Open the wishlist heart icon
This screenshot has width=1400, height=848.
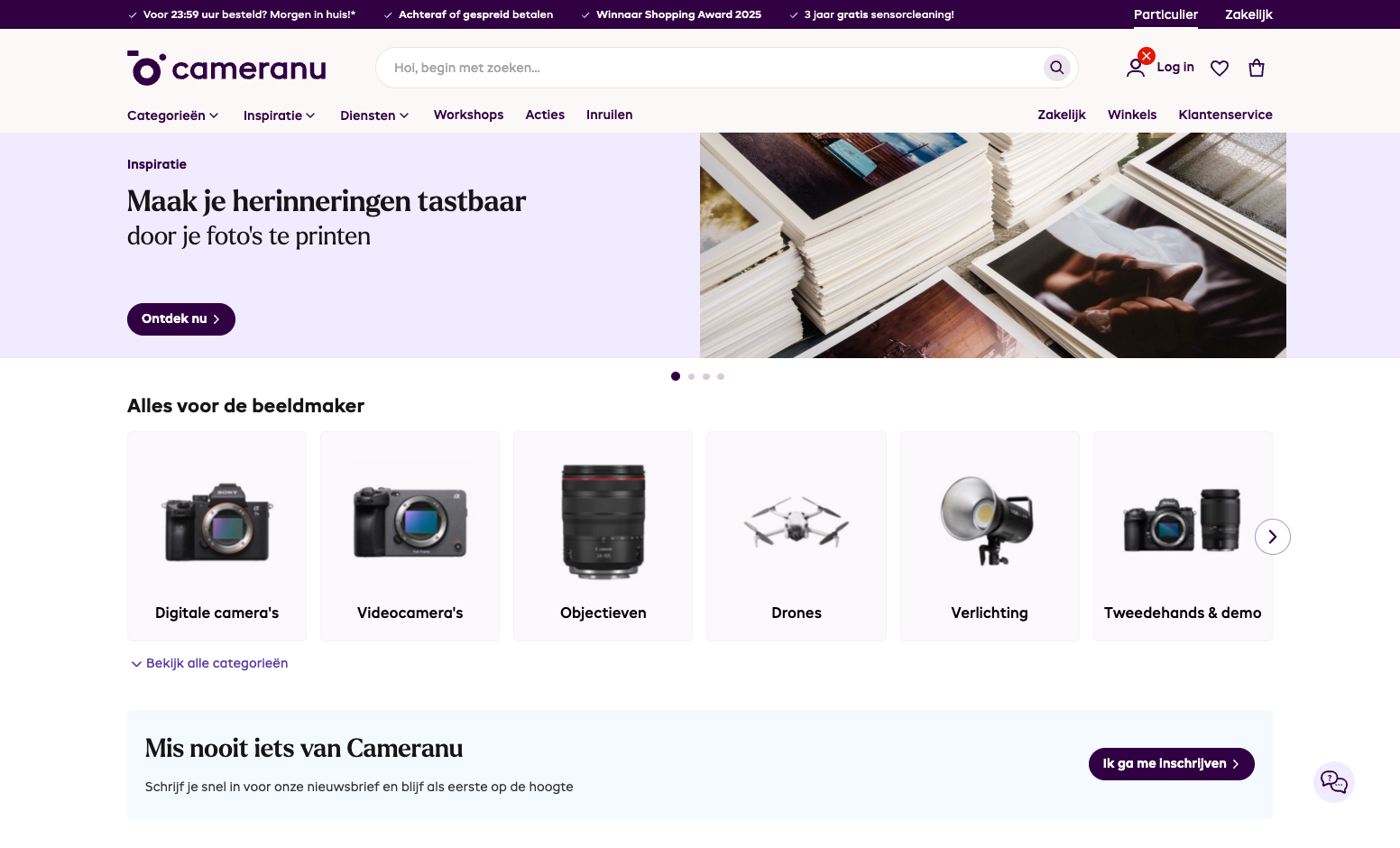(1220, 69)
